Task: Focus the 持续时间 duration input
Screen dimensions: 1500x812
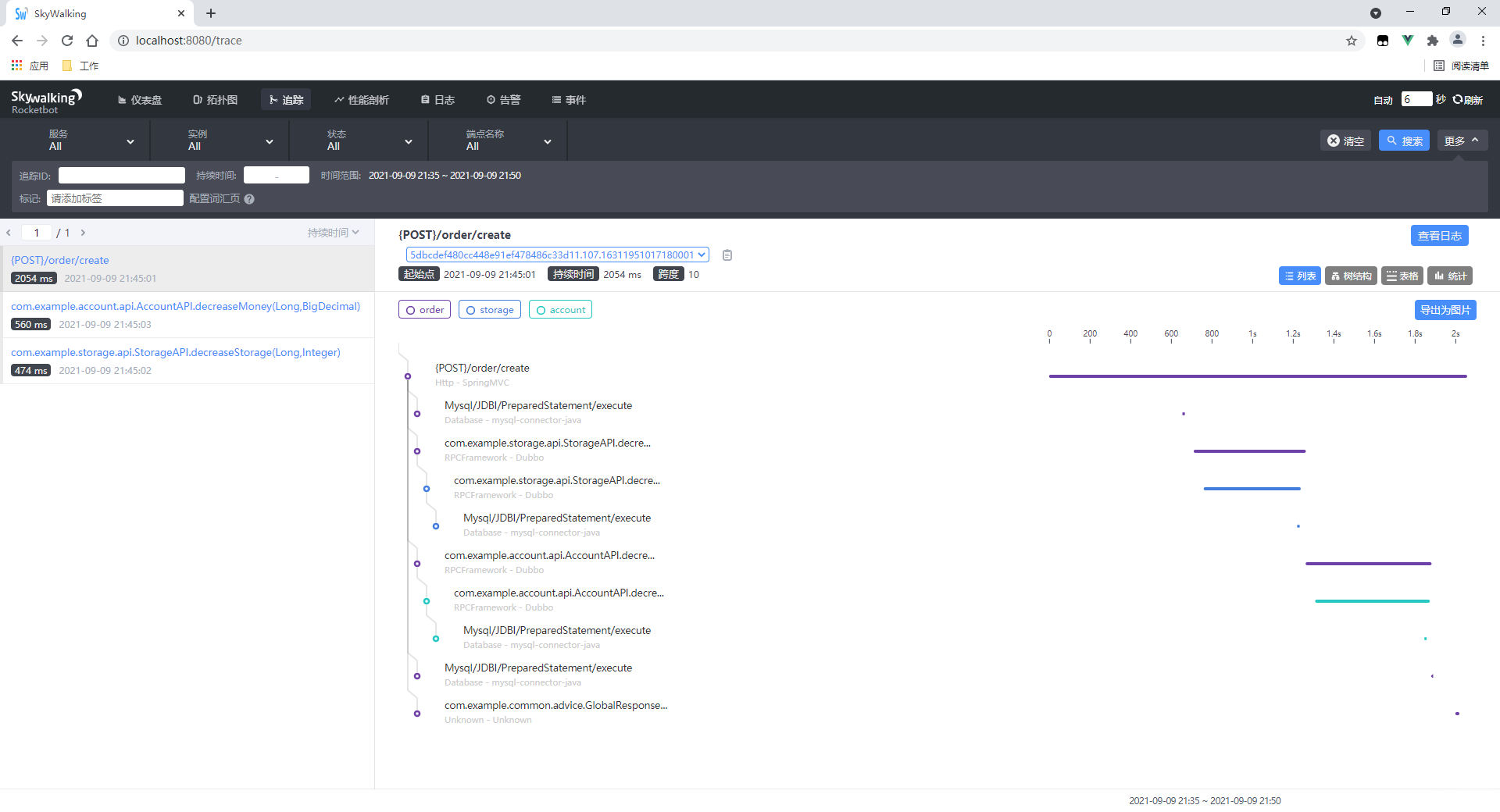Action: 277,176
